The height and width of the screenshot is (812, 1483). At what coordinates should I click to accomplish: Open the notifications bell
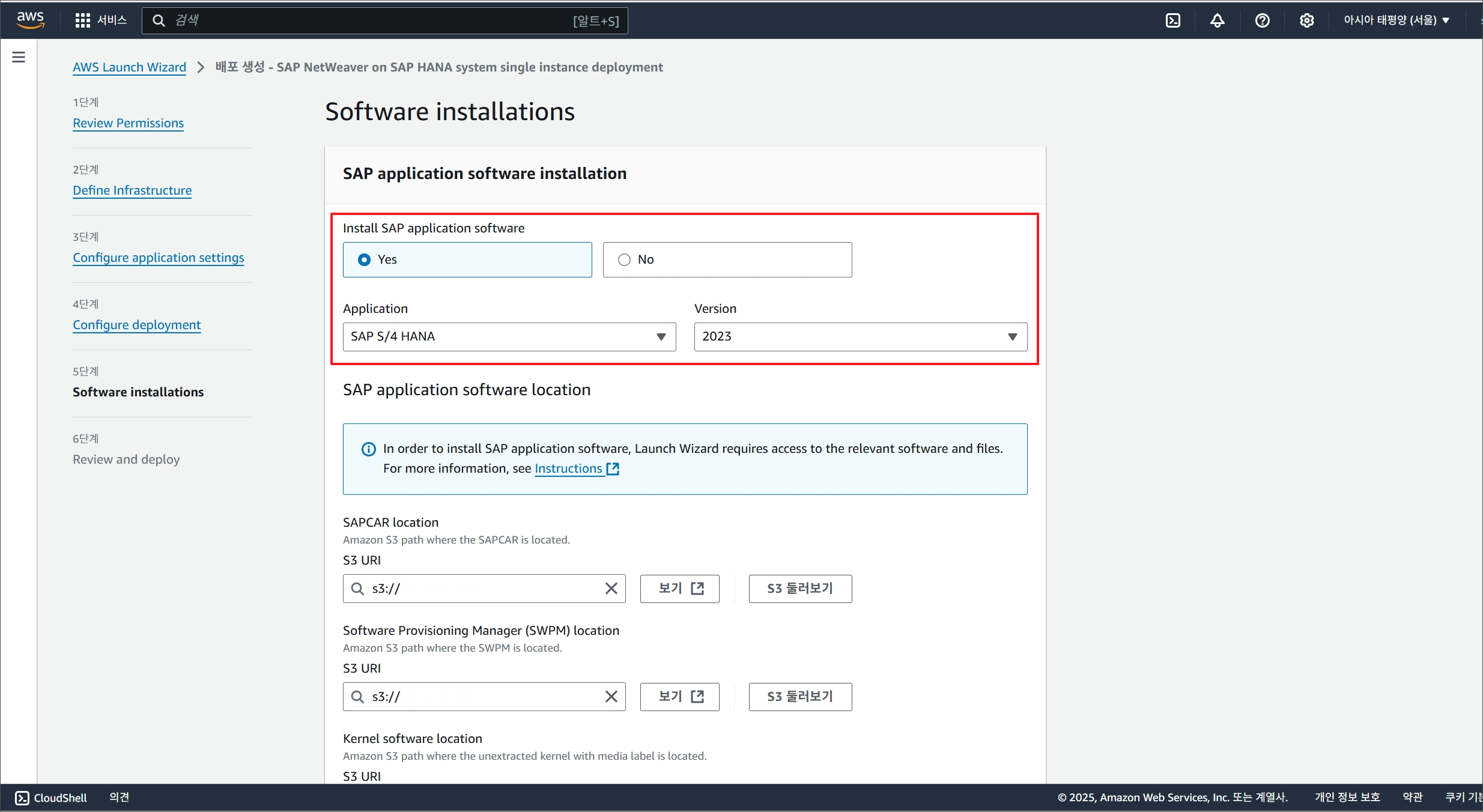pyautogui.click(x=1217, y=20)
